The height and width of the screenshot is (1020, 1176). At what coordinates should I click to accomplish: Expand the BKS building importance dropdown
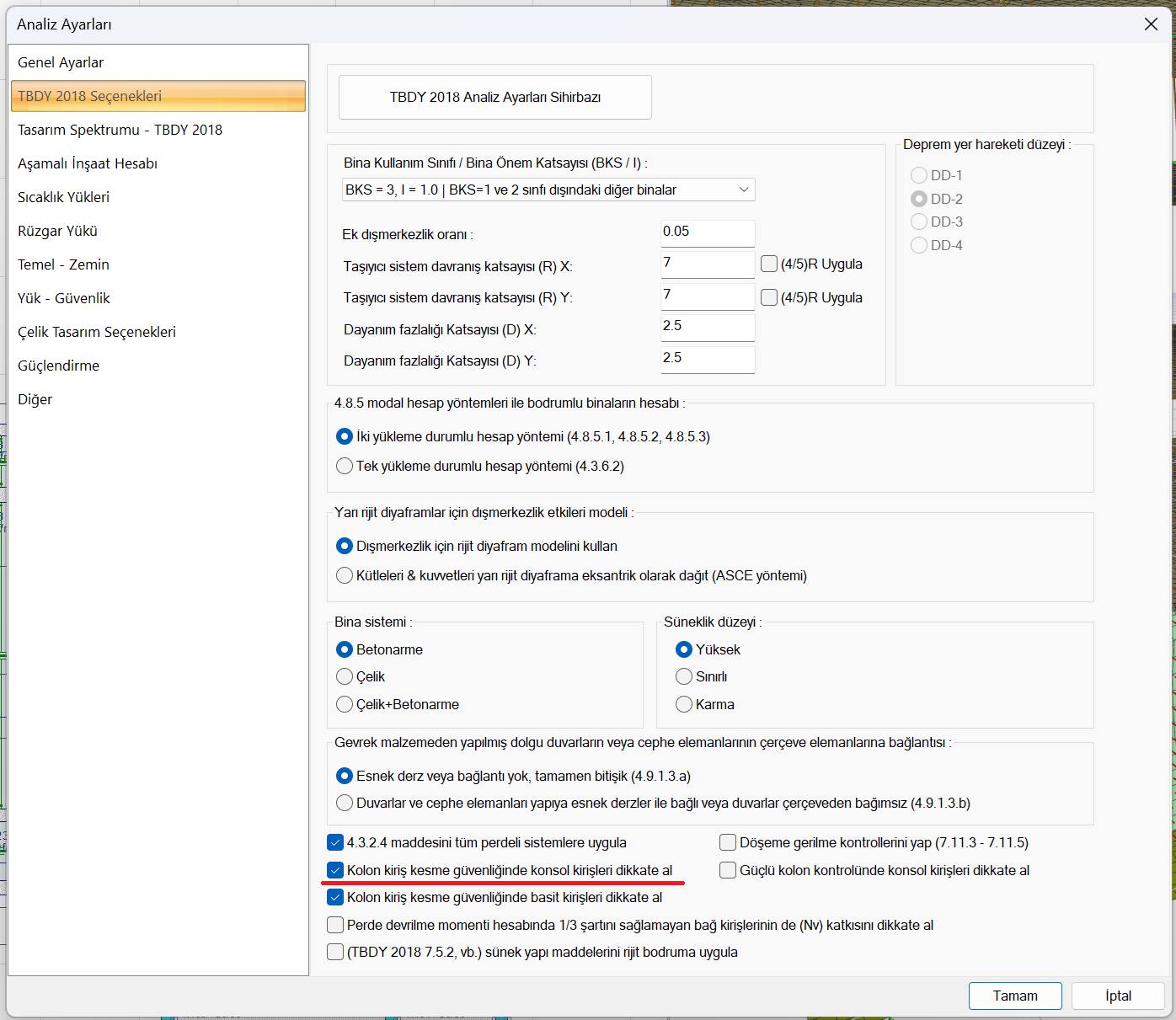click(548, 190)
